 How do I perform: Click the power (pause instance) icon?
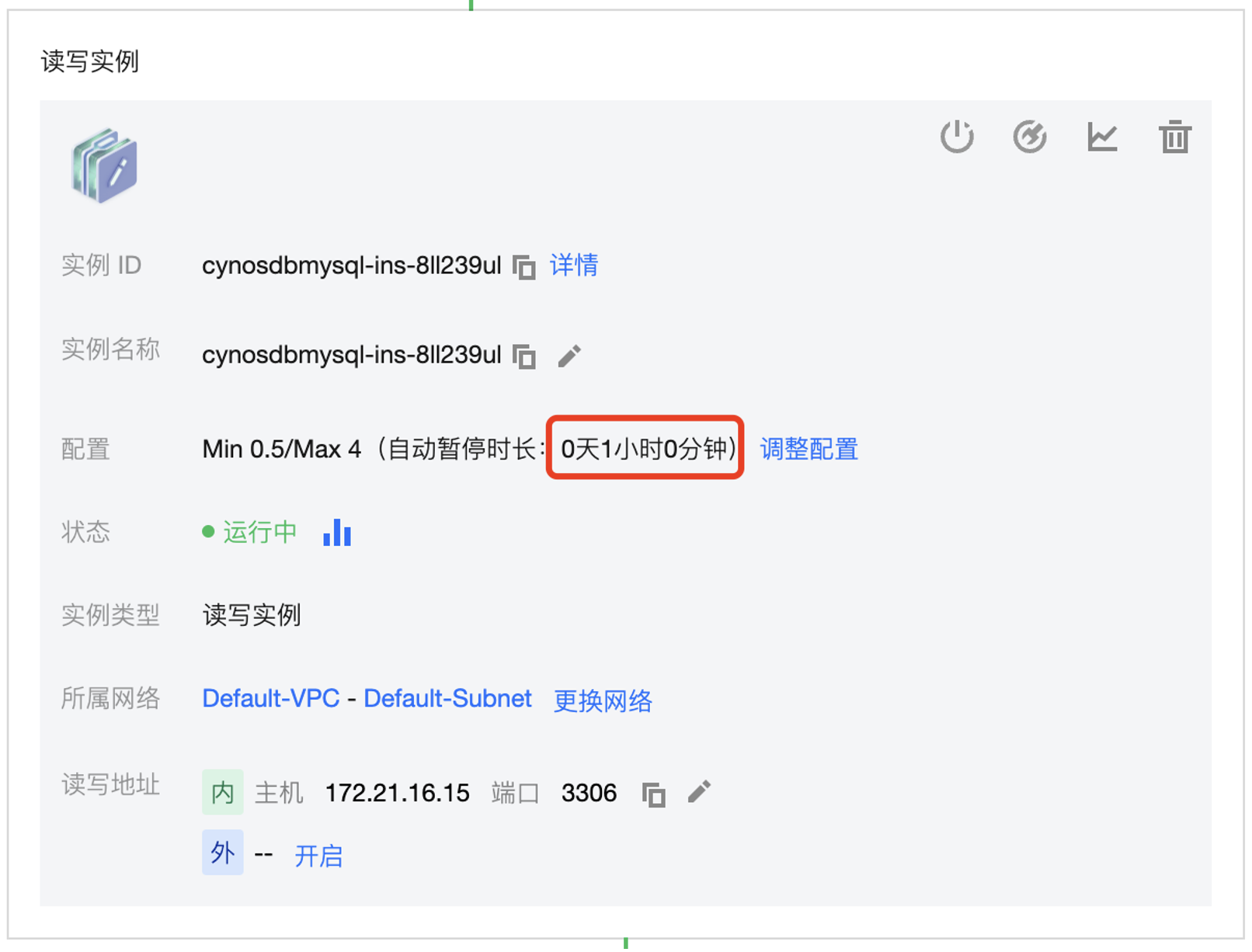957,137
